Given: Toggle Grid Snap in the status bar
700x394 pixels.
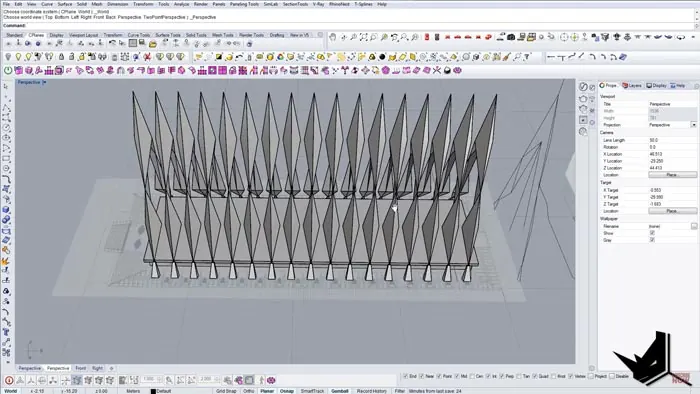Looking at the screenshot, I should pyautogui.click(x=226, y=391).
